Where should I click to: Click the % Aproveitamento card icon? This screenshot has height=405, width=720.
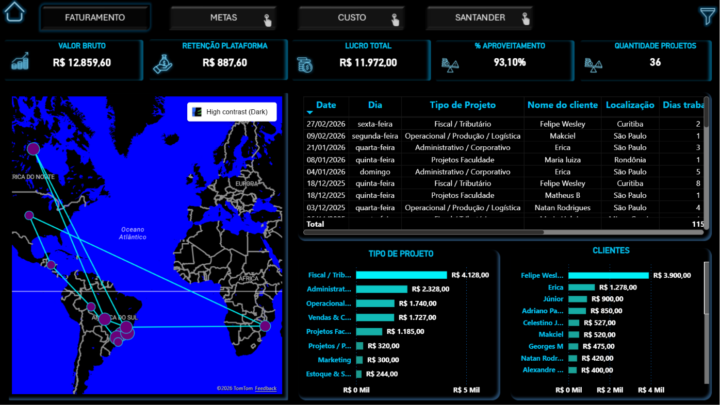(x=450, y=66)
